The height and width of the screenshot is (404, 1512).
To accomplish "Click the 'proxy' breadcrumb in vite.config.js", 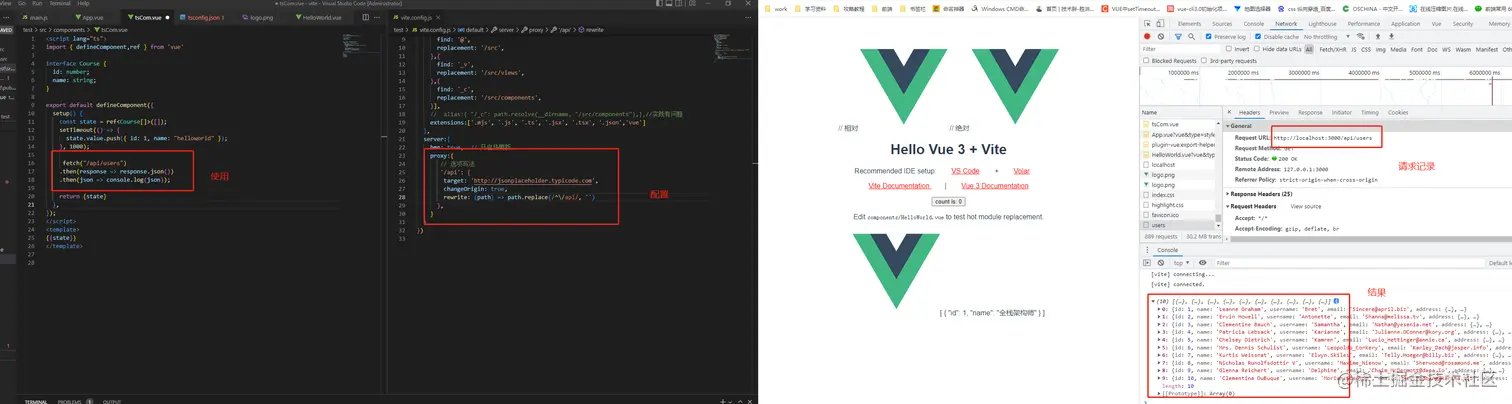I will (533, 30).
